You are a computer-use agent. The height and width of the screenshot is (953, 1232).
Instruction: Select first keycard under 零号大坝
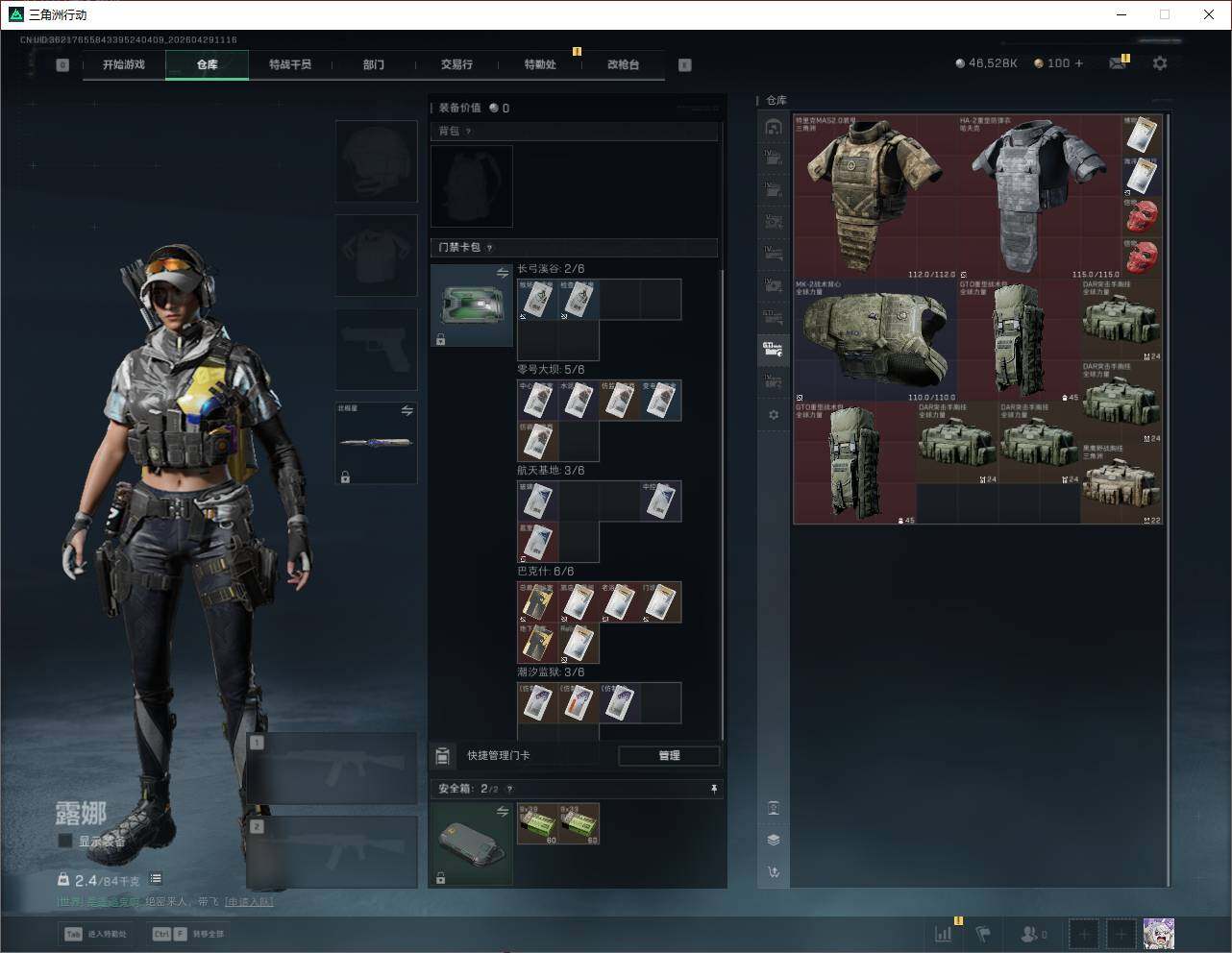click(x=538, y=401)
